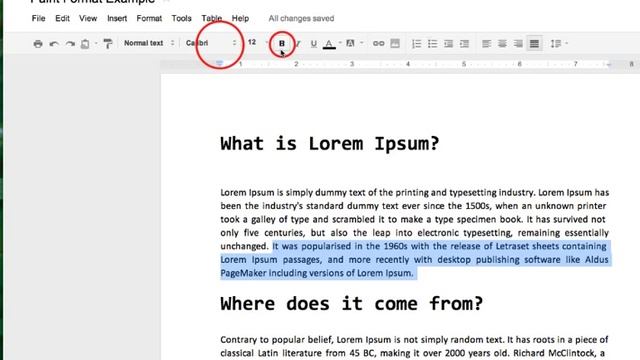Viewport: 640px width, 360px height.
Task: Open the web clipboard icon
Action: pyautogui.click(x=85, y=43)
